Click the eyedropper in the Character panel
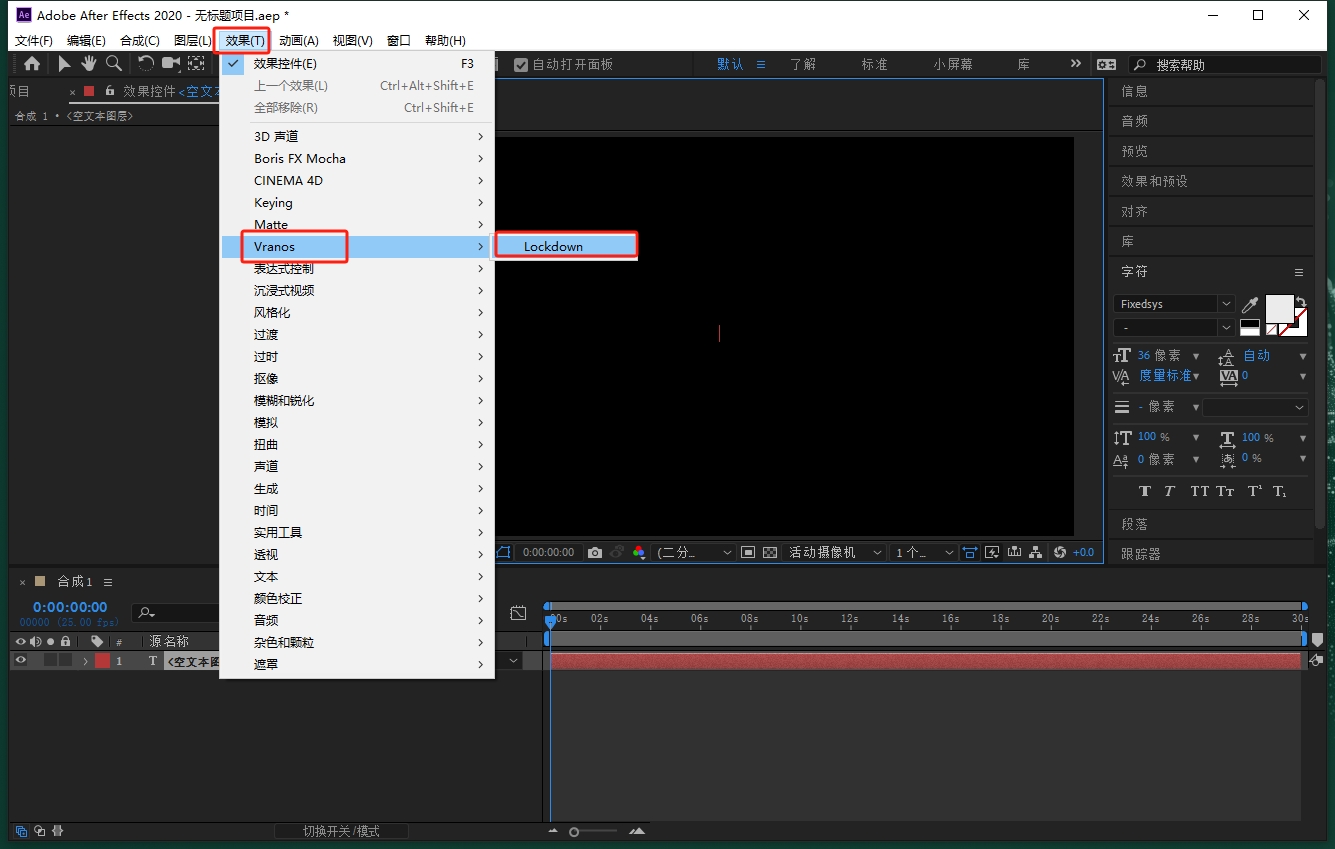This screenshot has width=1335, height=849. [1250, 304]
